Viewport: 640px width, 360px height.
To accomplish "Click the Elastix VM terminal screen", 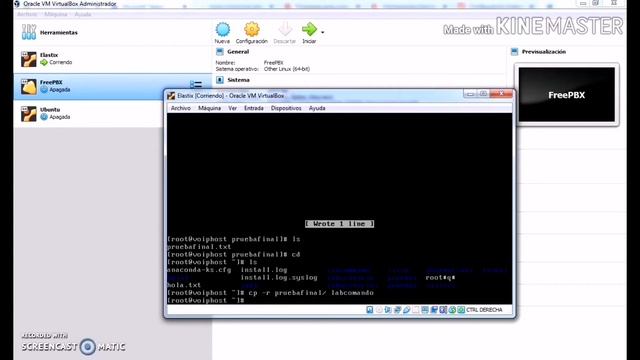I will click(x=339, y=208).
